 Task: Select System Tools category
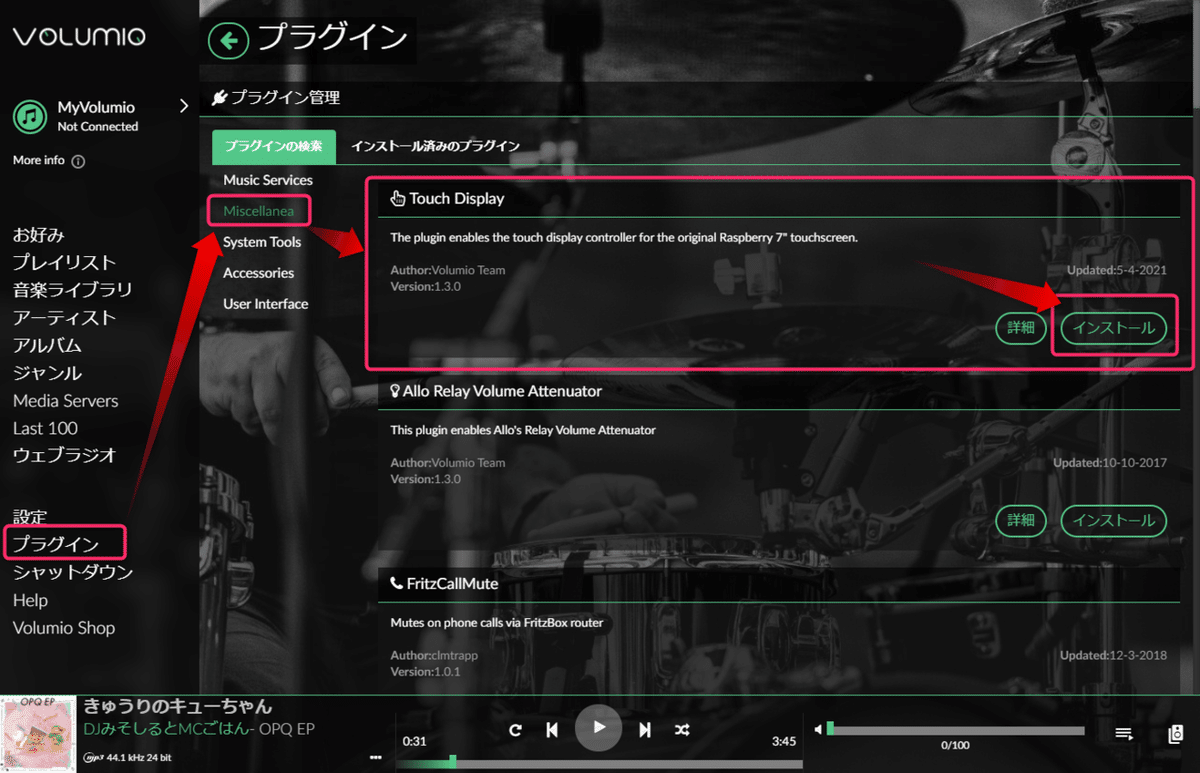[262, 242]
